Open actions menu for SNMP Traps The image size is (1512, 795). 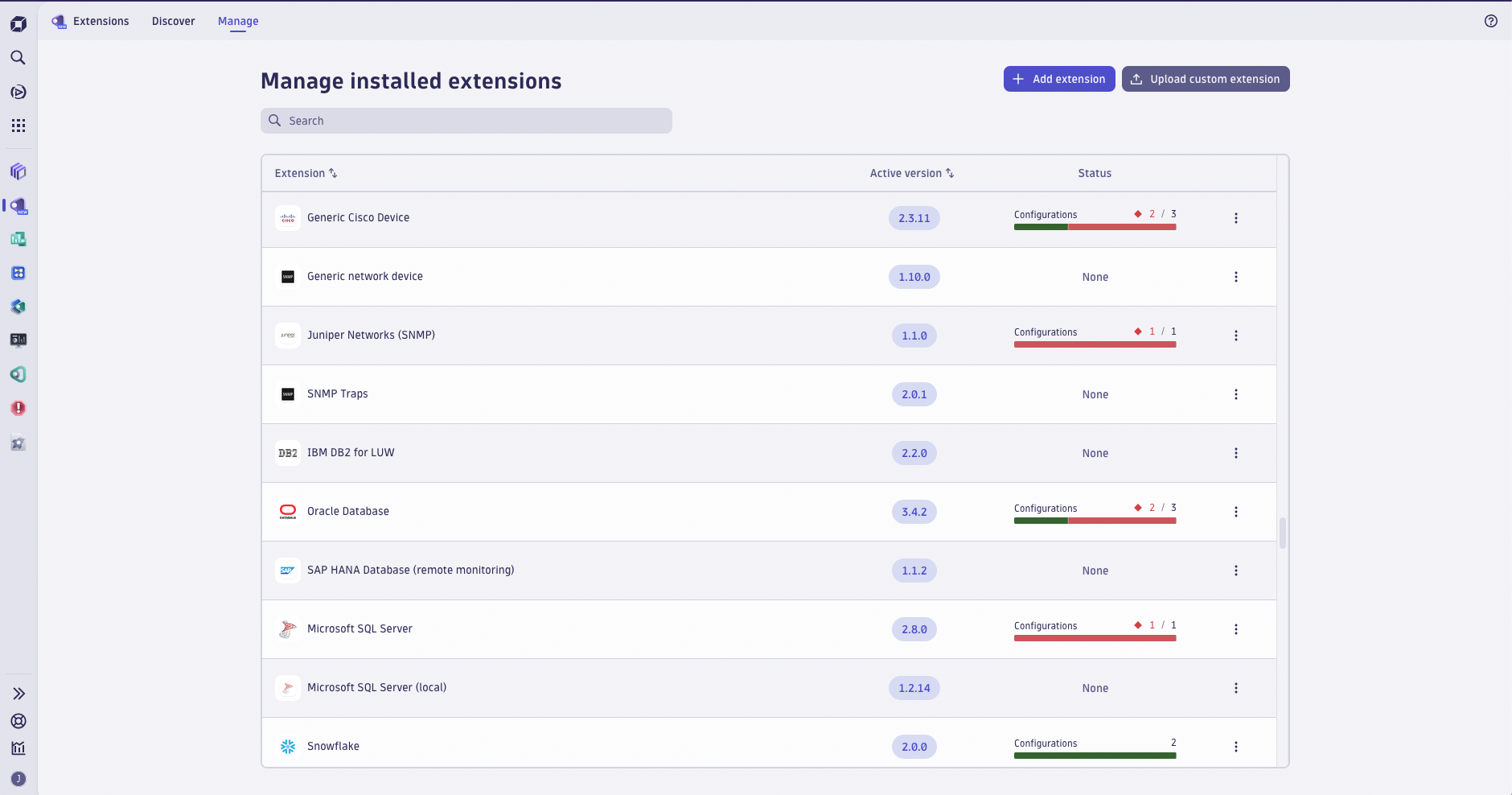1236,394
